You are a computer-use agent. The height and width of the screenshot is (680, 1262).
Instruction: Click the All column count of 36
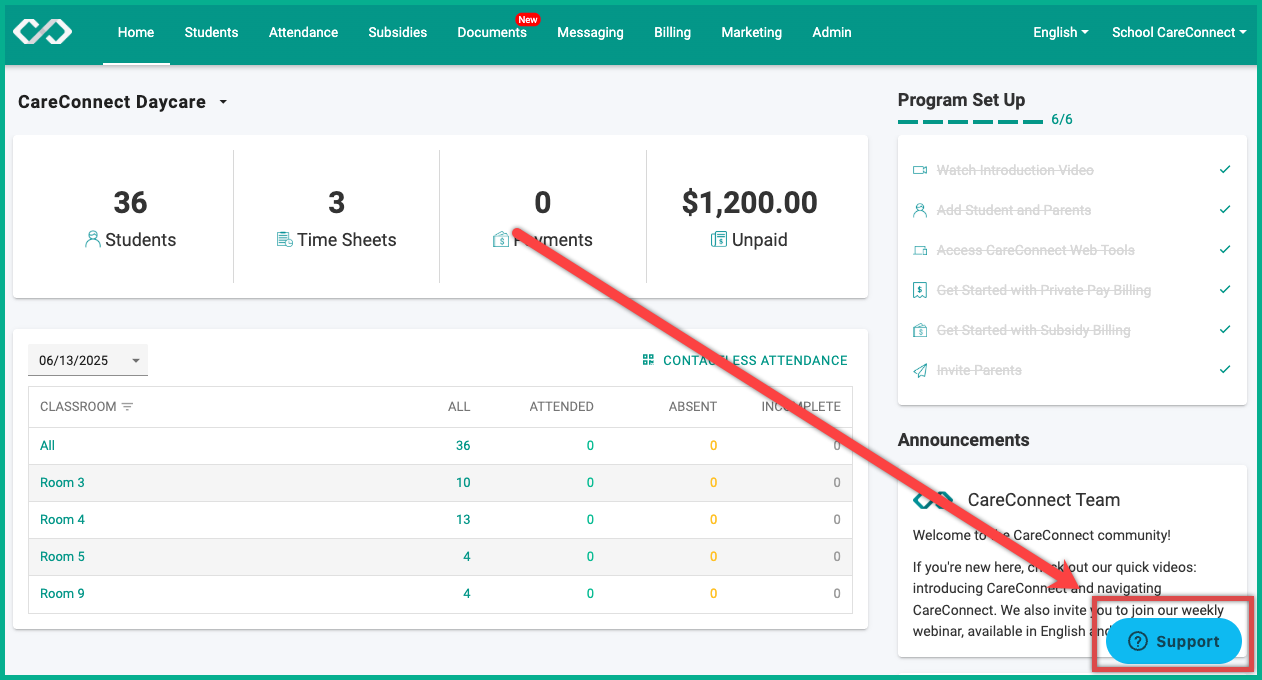coord(463,446)
